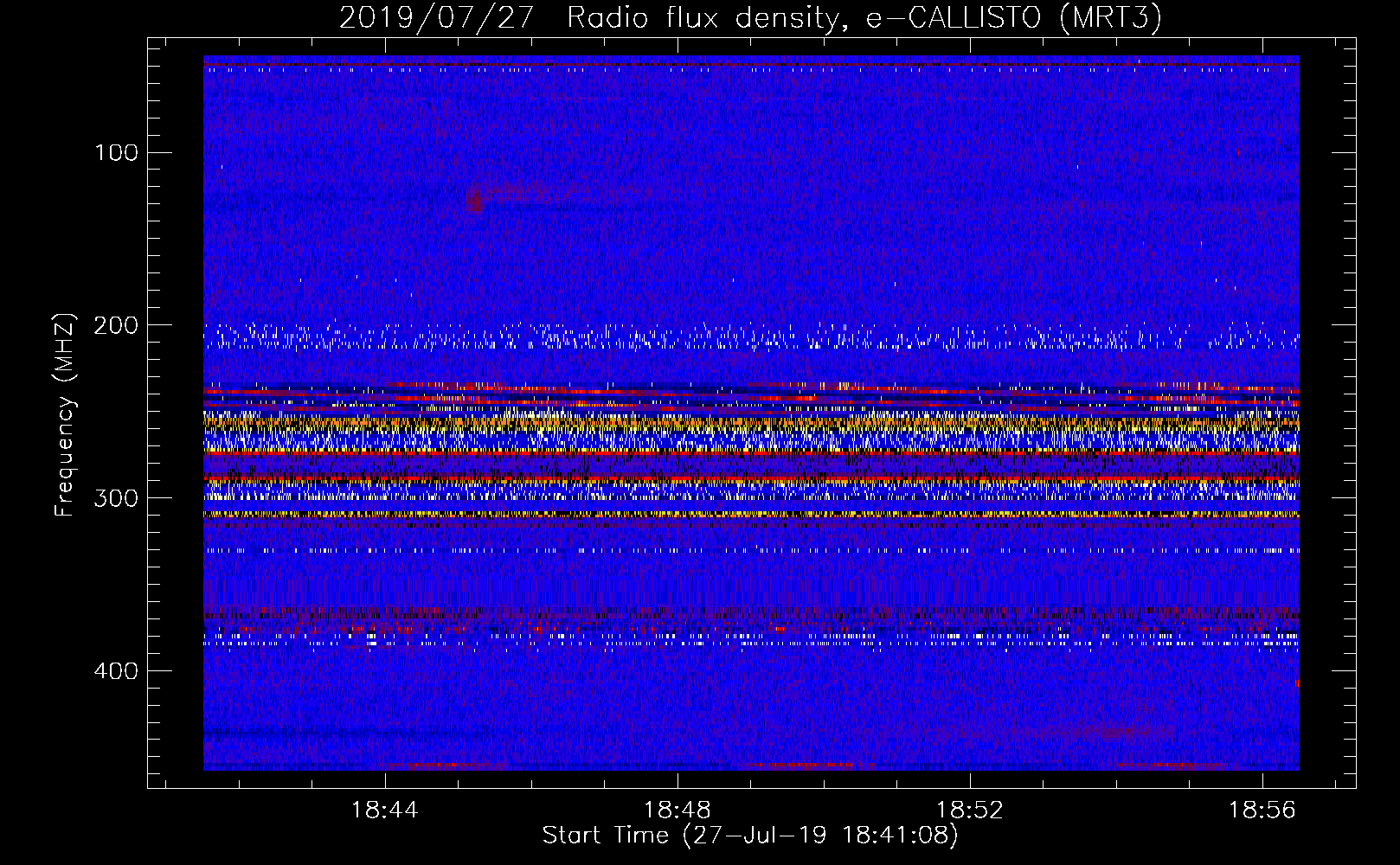Select the '200' frequency axis label
This screenshot has height=865, width=1400.
pyautogui.click(x=116, y=325)
